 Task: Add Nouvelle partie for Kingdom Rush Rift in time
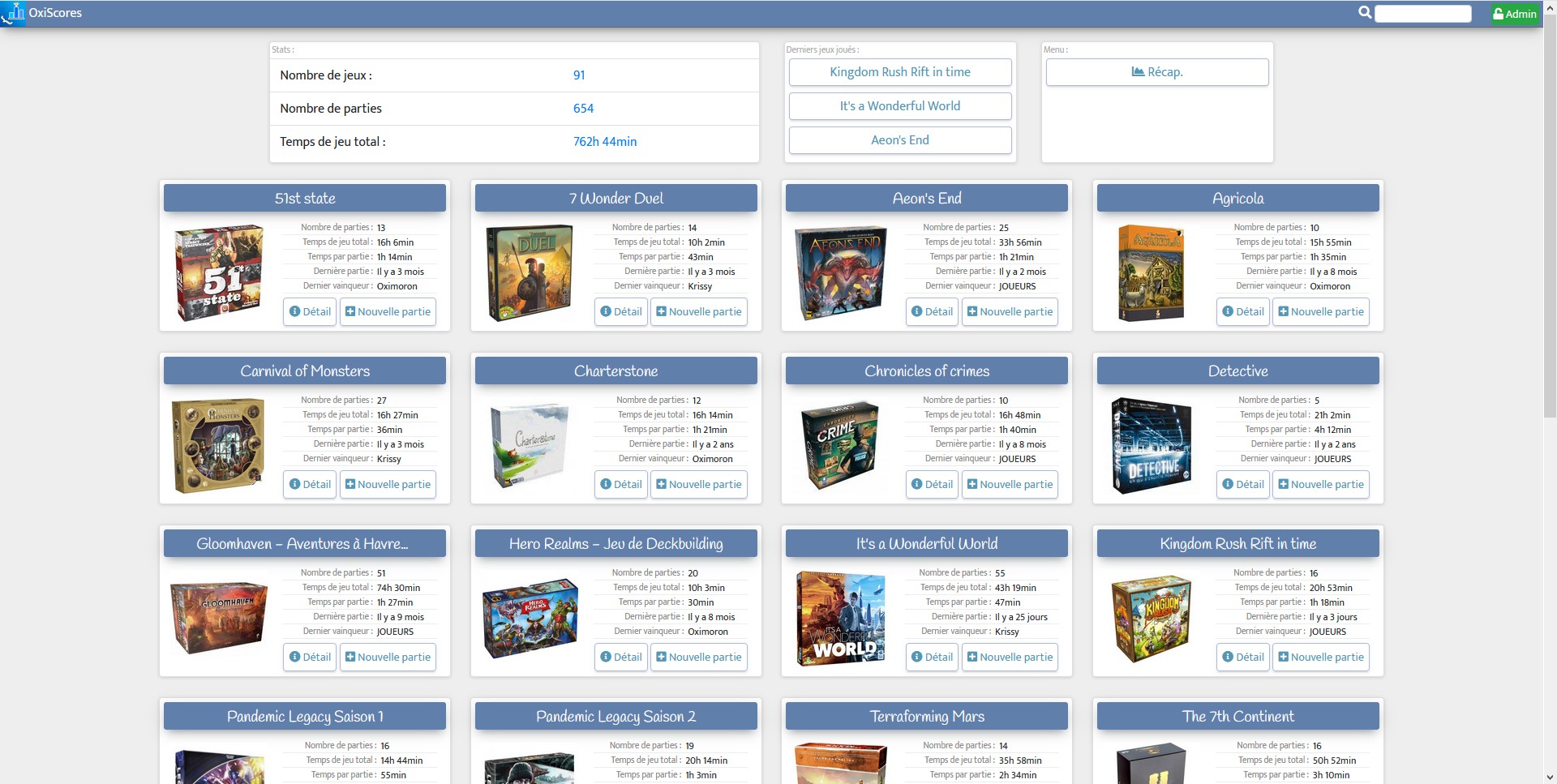coord(1321,658)
